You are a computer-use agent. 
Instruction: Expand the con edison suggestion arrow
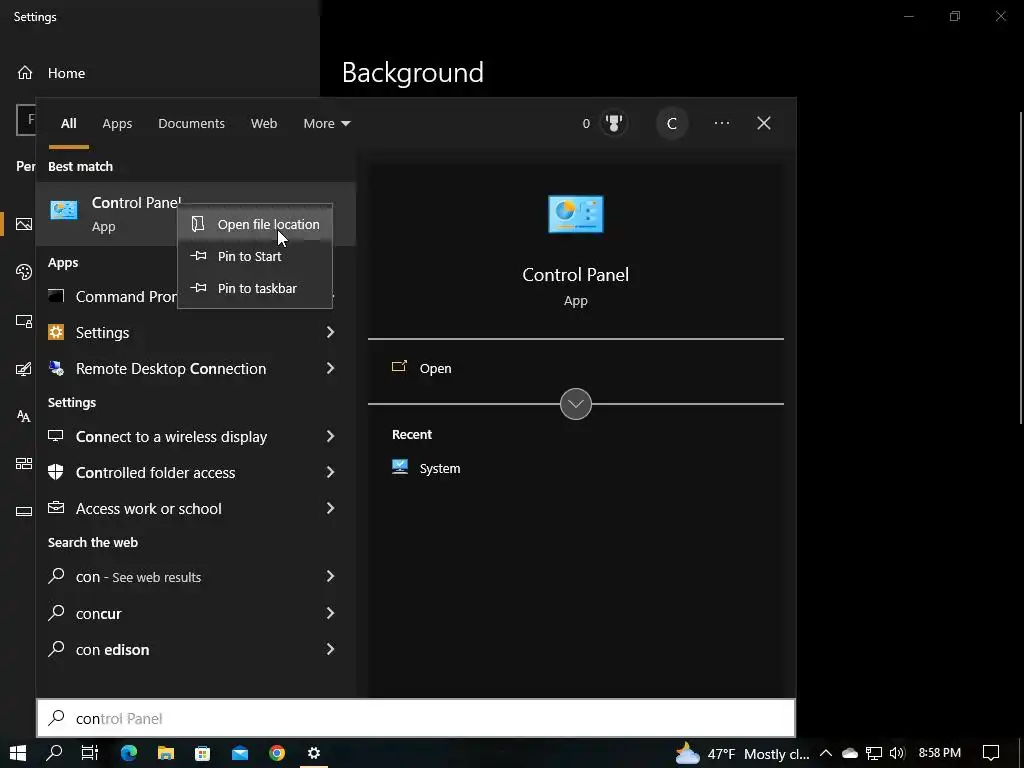point(330,649)
